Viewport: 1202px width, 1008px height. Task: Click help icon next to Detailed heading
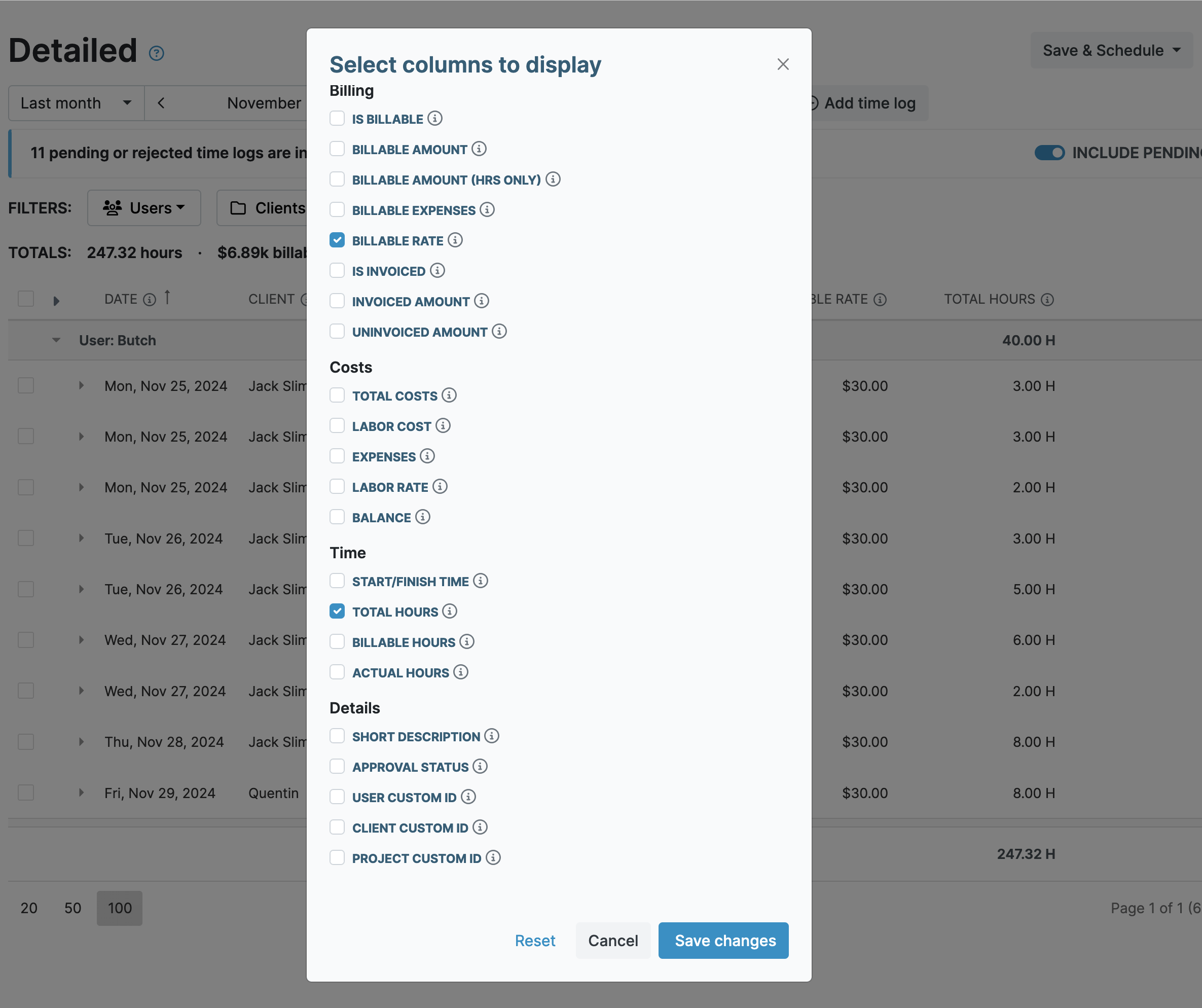[156, 53]
